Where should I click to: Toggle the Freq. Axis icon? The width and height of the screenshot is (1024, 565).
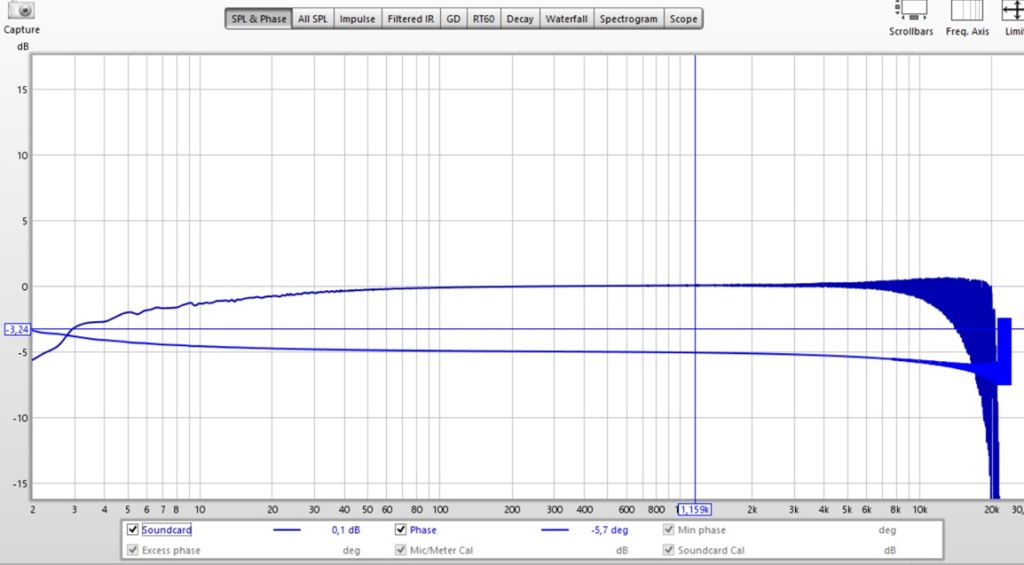tap(967, 10)
